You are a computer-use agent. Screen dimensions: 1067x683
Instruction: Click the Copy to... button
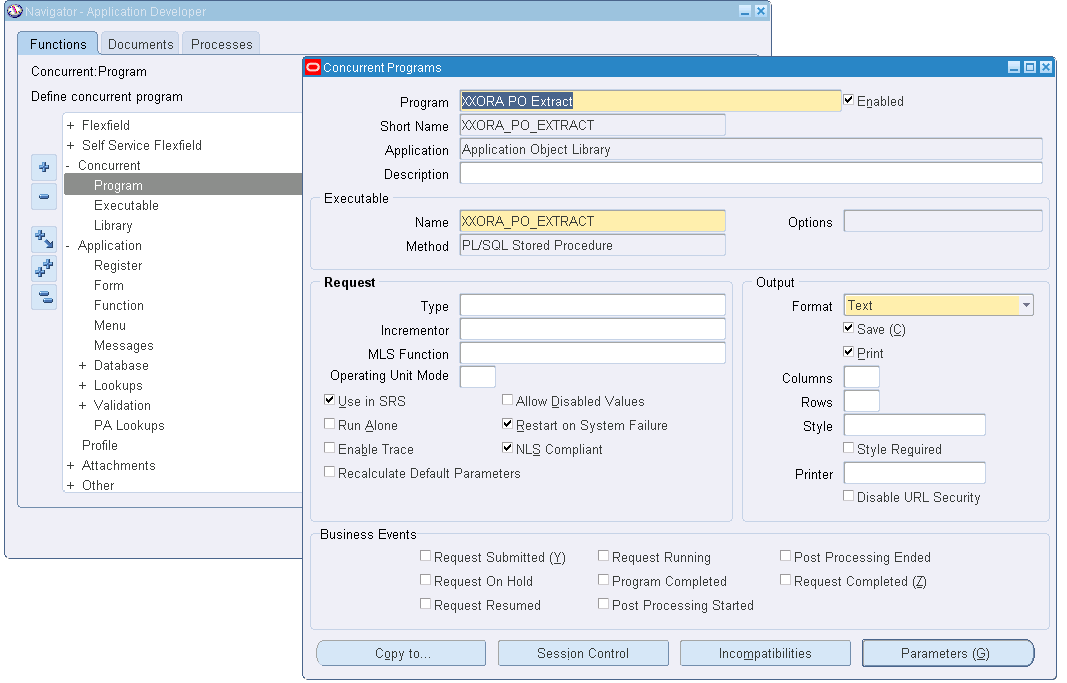[x=400, y=653]
